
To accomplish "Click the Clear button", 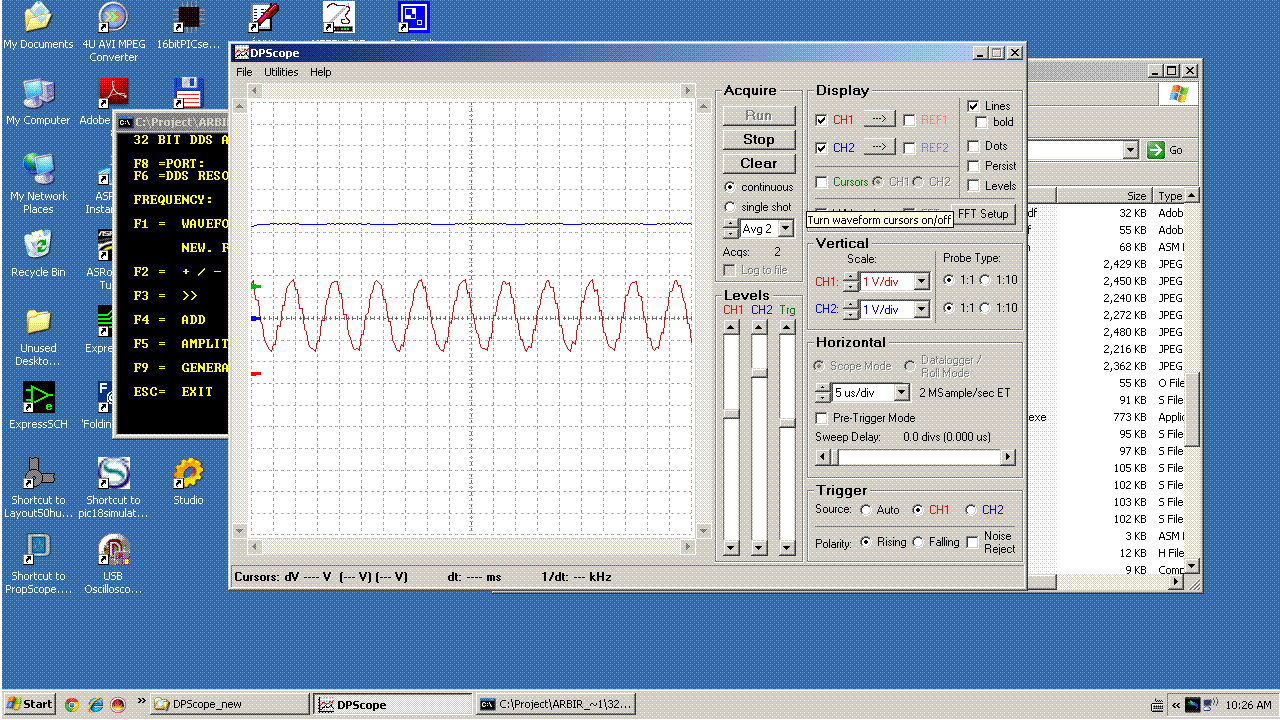I will click(x=759, y=163).
